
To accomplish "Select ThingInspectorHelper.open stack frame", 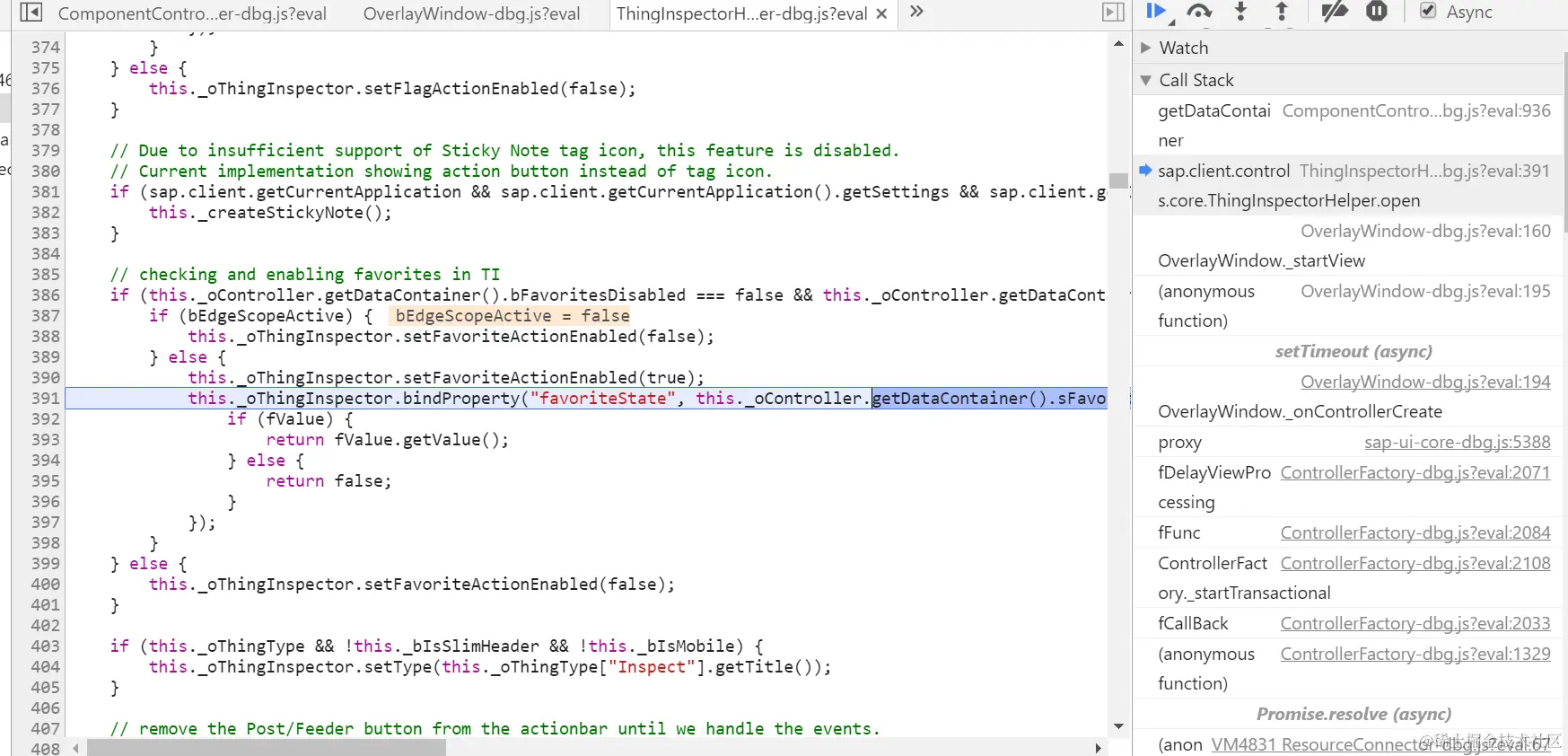I will pos(1346,186).
